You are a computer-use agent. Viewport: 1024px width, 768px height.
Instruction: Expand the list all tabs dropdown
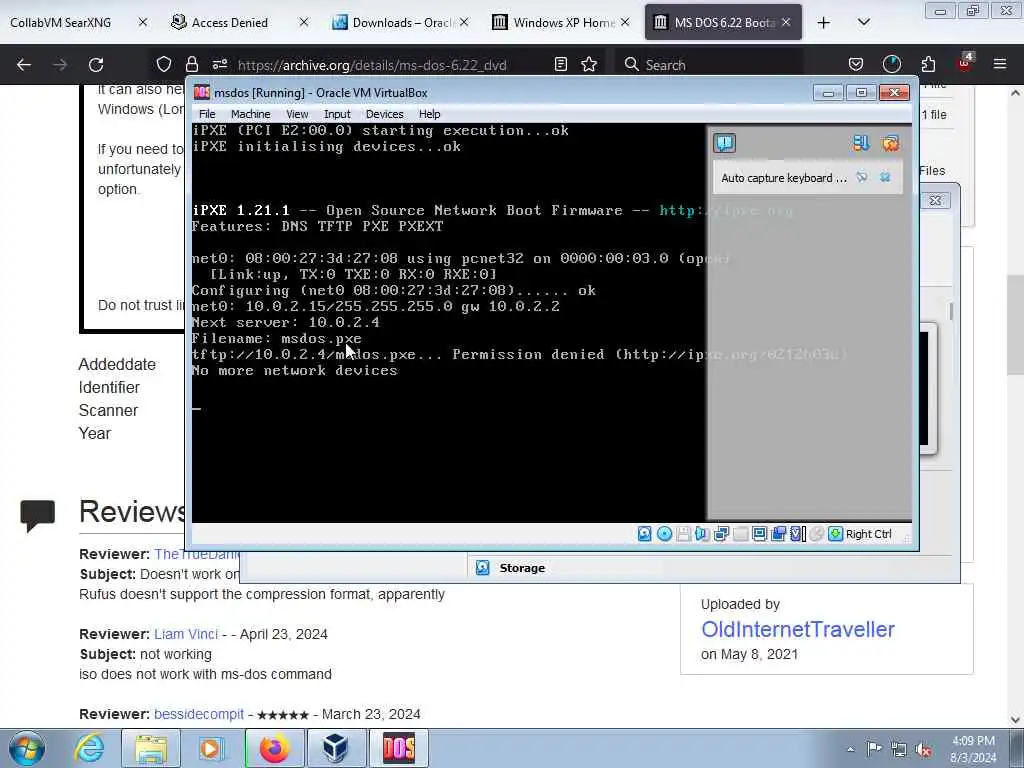coord(864,23)
